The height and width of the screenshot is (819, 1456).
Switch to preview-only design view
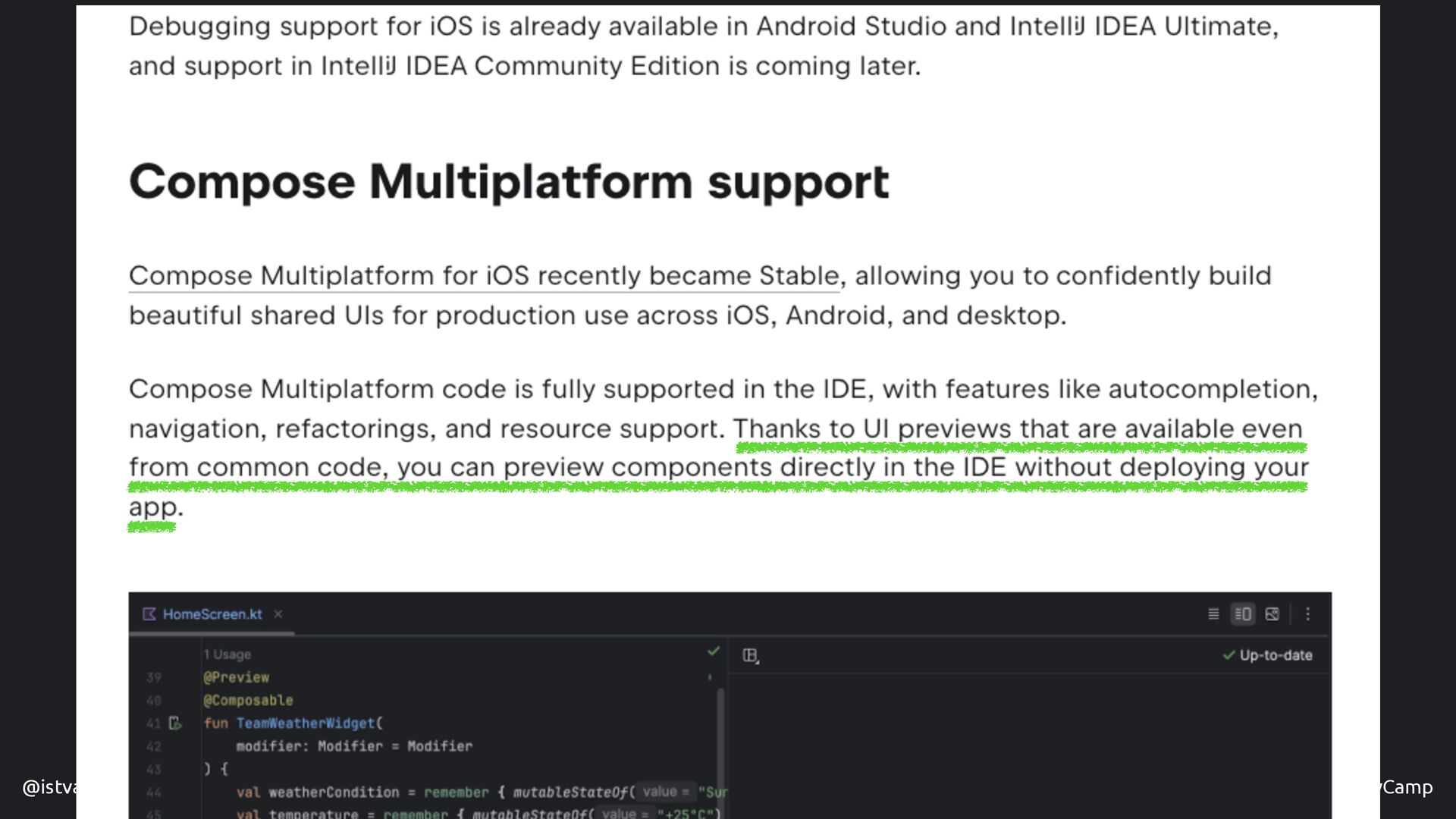1272,614
